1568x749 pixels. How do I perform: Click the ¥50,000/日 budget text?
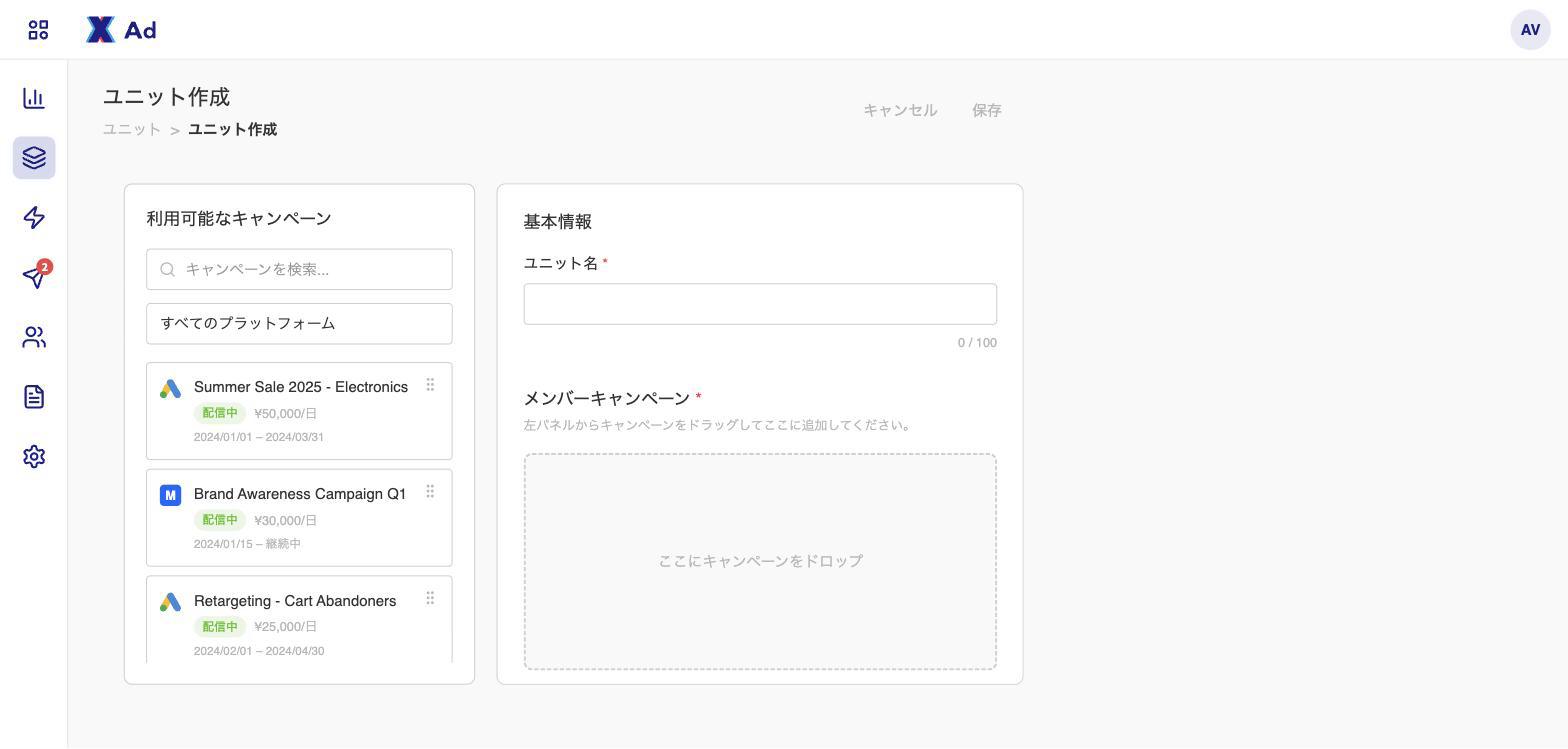tap(286, 414)
